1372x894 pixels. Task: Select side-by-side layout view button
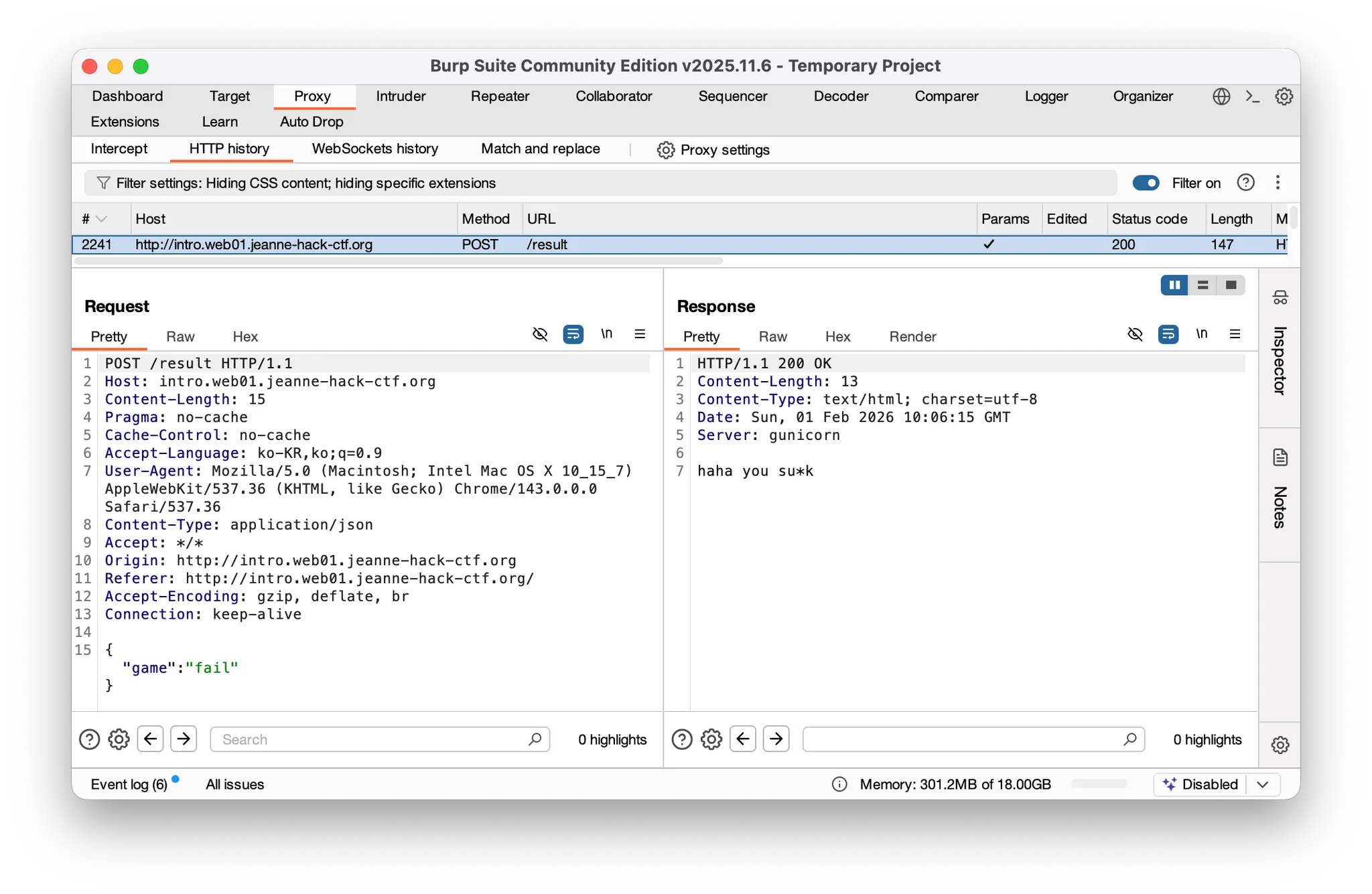[x=1174, y=285]
